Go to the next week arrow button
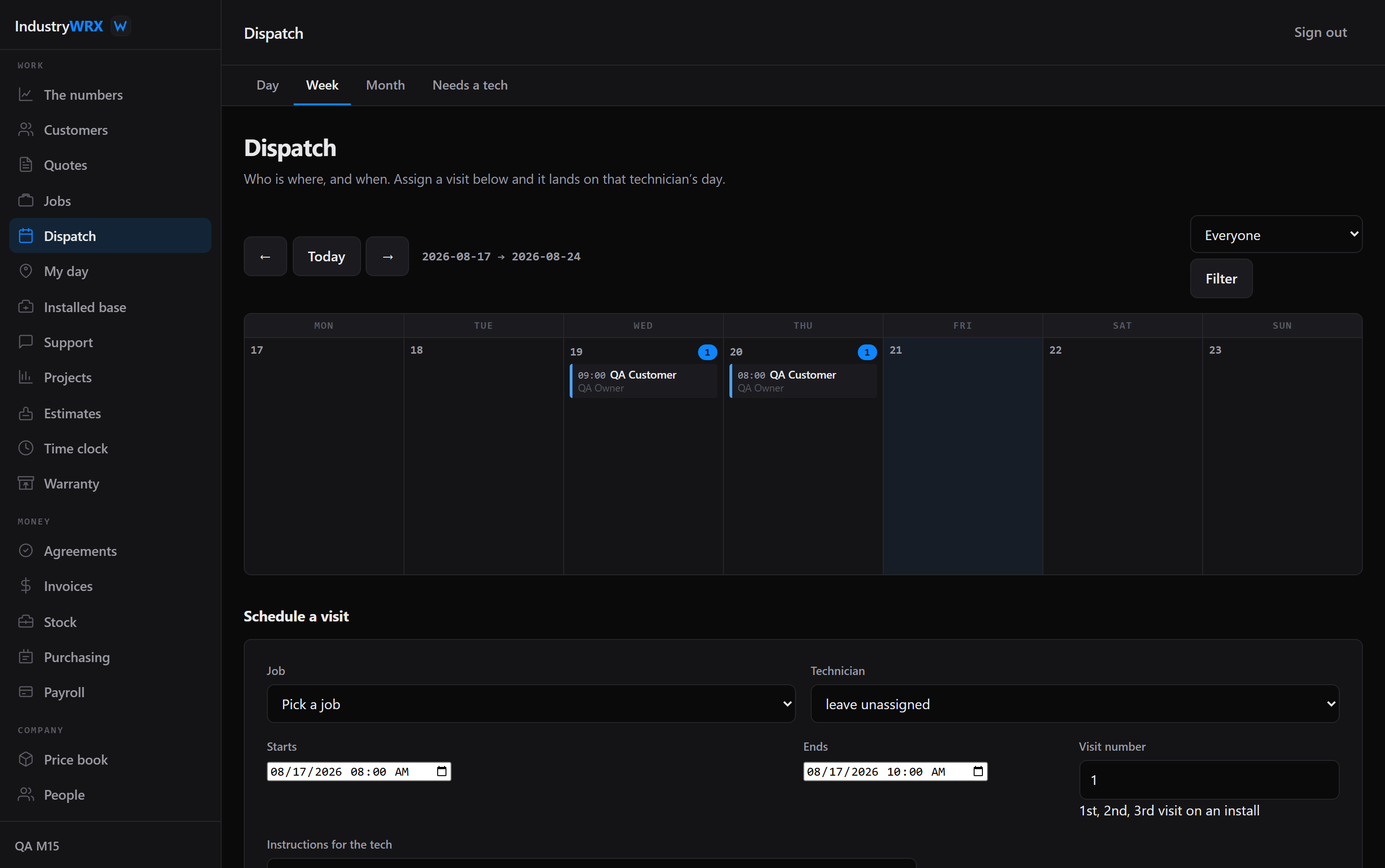 click(x=387, y=257)
